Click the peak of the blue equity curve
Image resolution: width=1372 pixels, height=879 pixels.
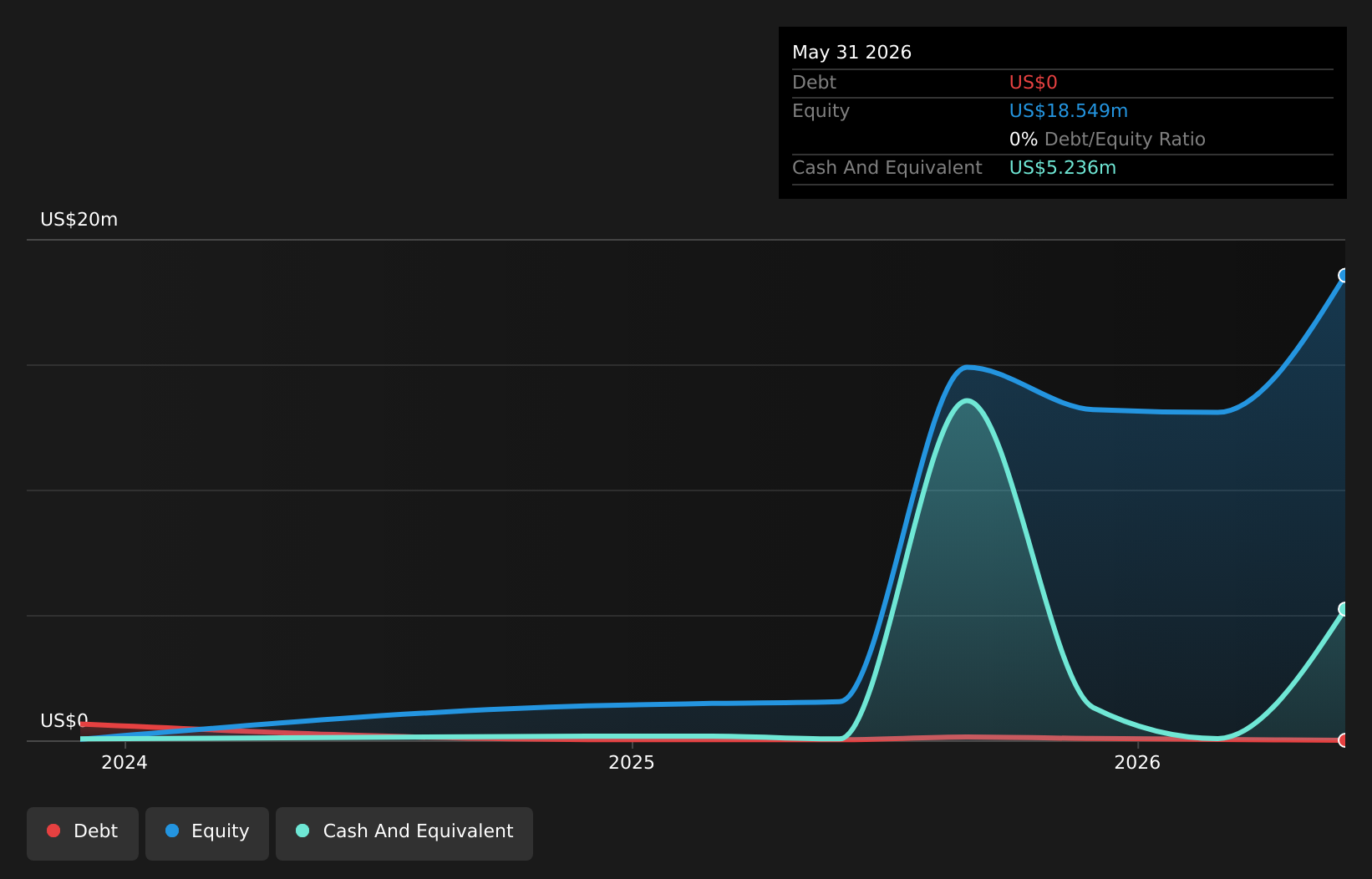(x=967, y=367)
